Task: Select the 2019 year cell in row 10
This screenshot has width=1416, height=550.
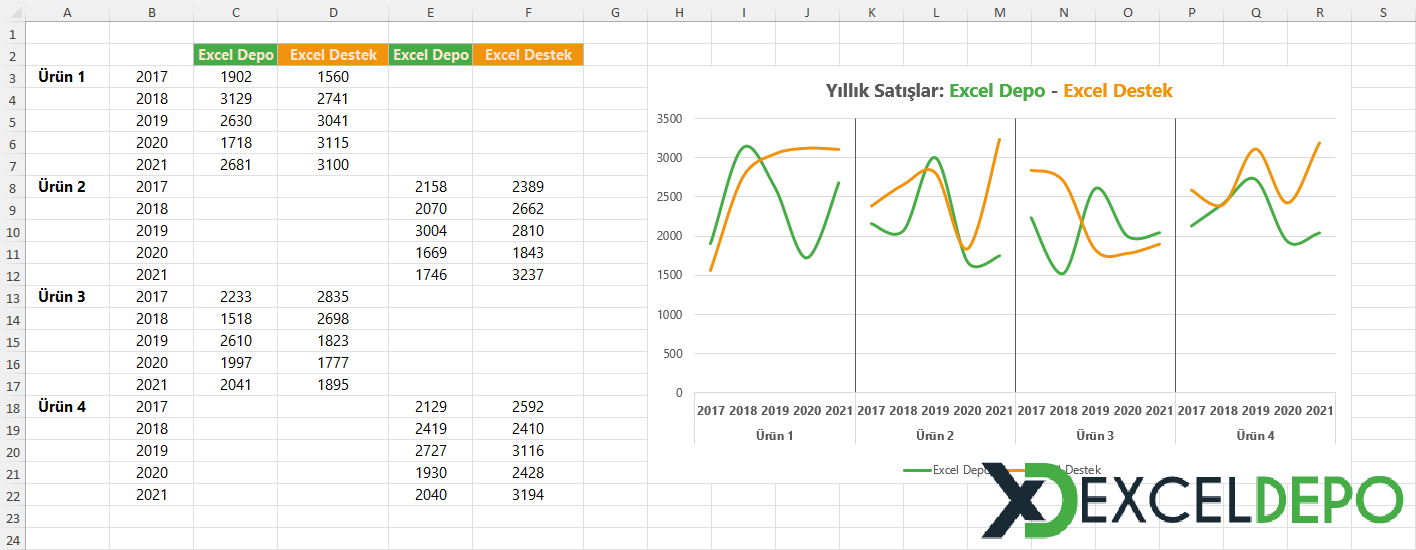Action: click(x=151, y=231)
